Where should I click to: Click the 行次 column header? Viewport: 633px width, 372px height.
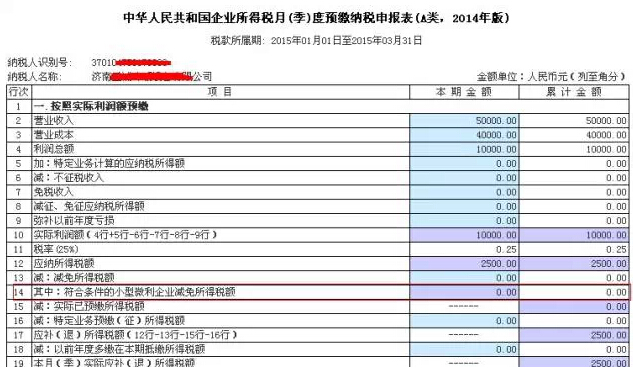coord(19,92)
